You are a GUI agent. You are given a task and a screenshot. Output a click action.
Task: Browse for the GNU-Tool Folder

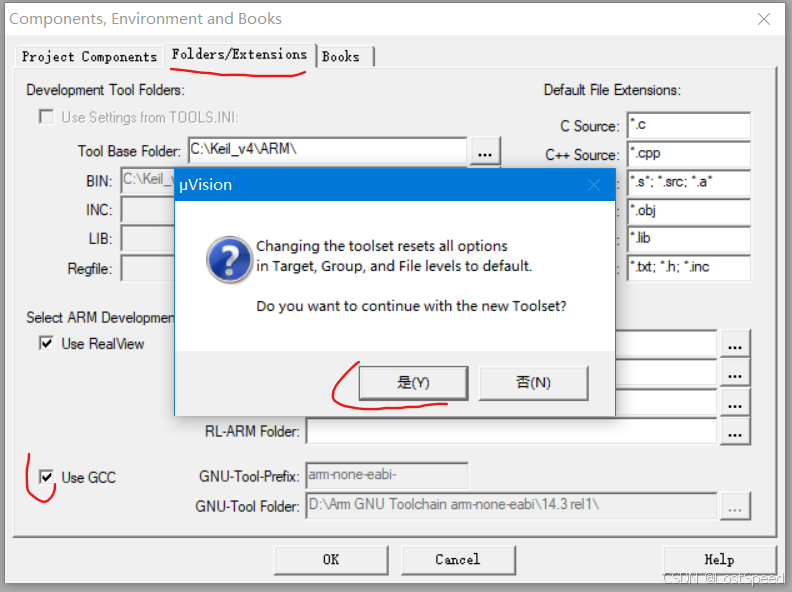coord(735,506)
